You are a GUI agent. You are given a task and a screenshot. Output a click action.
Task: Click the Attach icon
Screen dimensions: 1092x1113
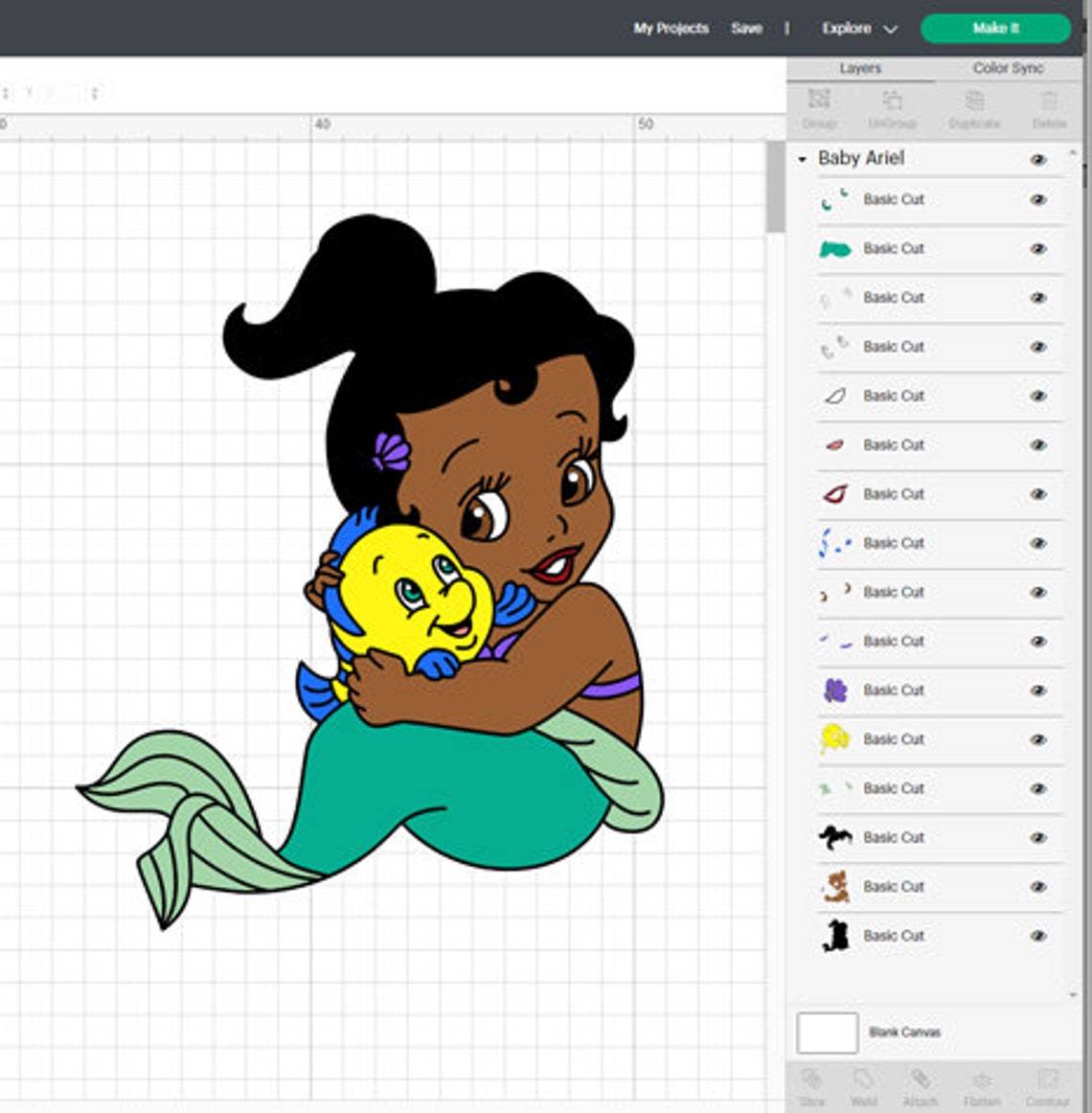pos(918,1087)
